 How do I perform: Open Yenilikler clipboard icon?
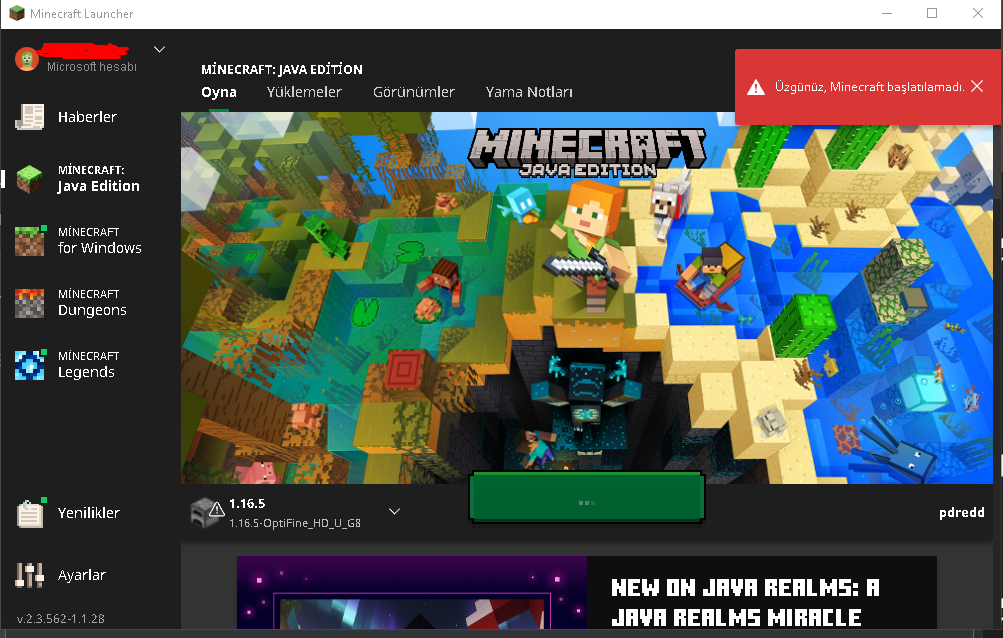coord(30,513)
